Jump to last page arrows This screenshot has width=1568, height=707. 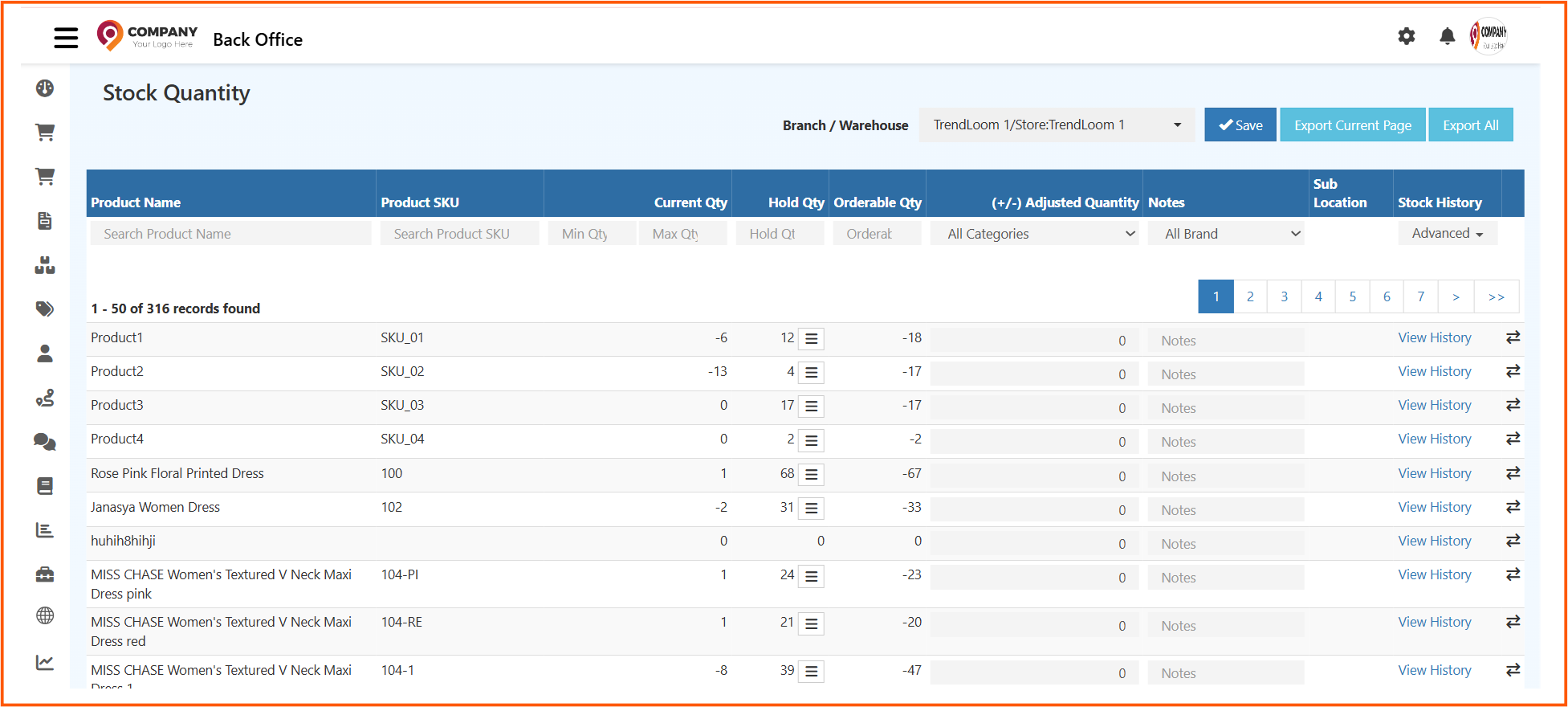(x=1497, y=296)
